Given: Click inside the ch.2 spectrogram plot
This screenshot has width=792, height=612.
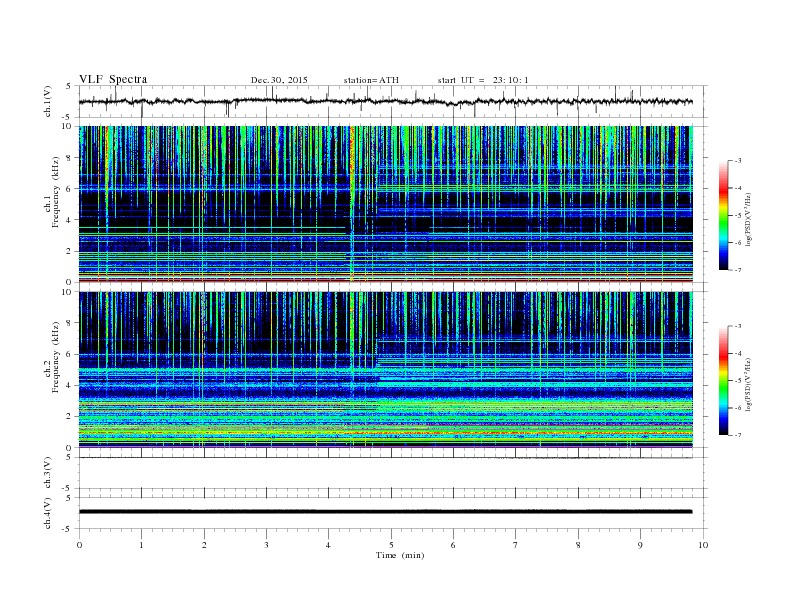Looking at the screenshot, I should pyautogui.click(x=386, y=370).
